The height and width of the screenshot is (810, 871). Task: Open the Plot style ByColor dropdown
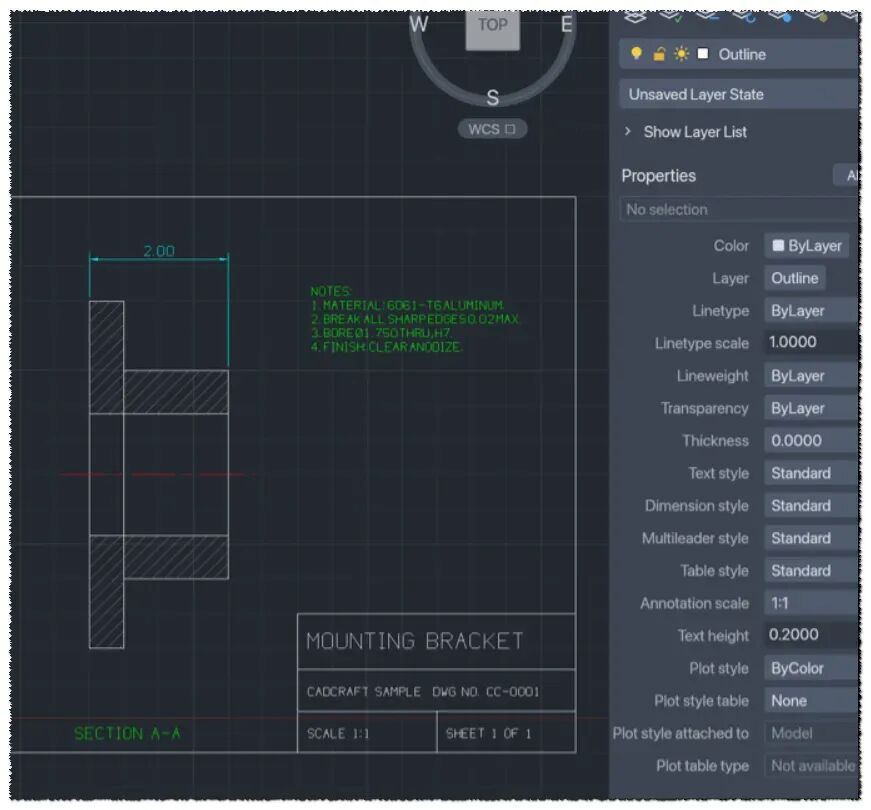coord(811,668)
